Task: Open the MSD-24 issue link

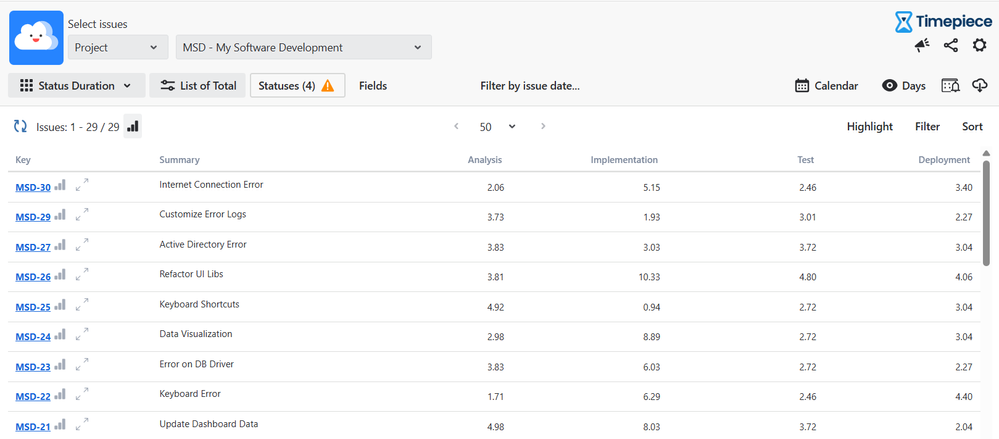Action: (33, 337)
